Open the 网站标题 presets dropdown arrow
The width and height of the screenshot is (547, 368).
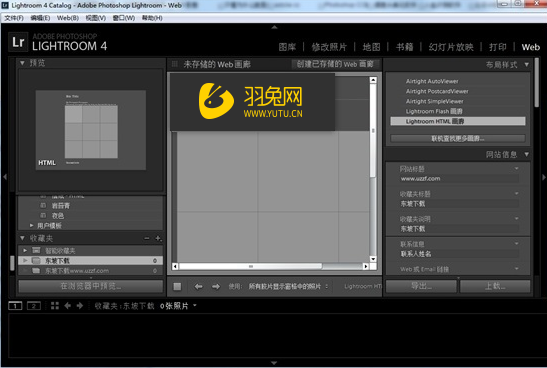[x=516, y=169]
